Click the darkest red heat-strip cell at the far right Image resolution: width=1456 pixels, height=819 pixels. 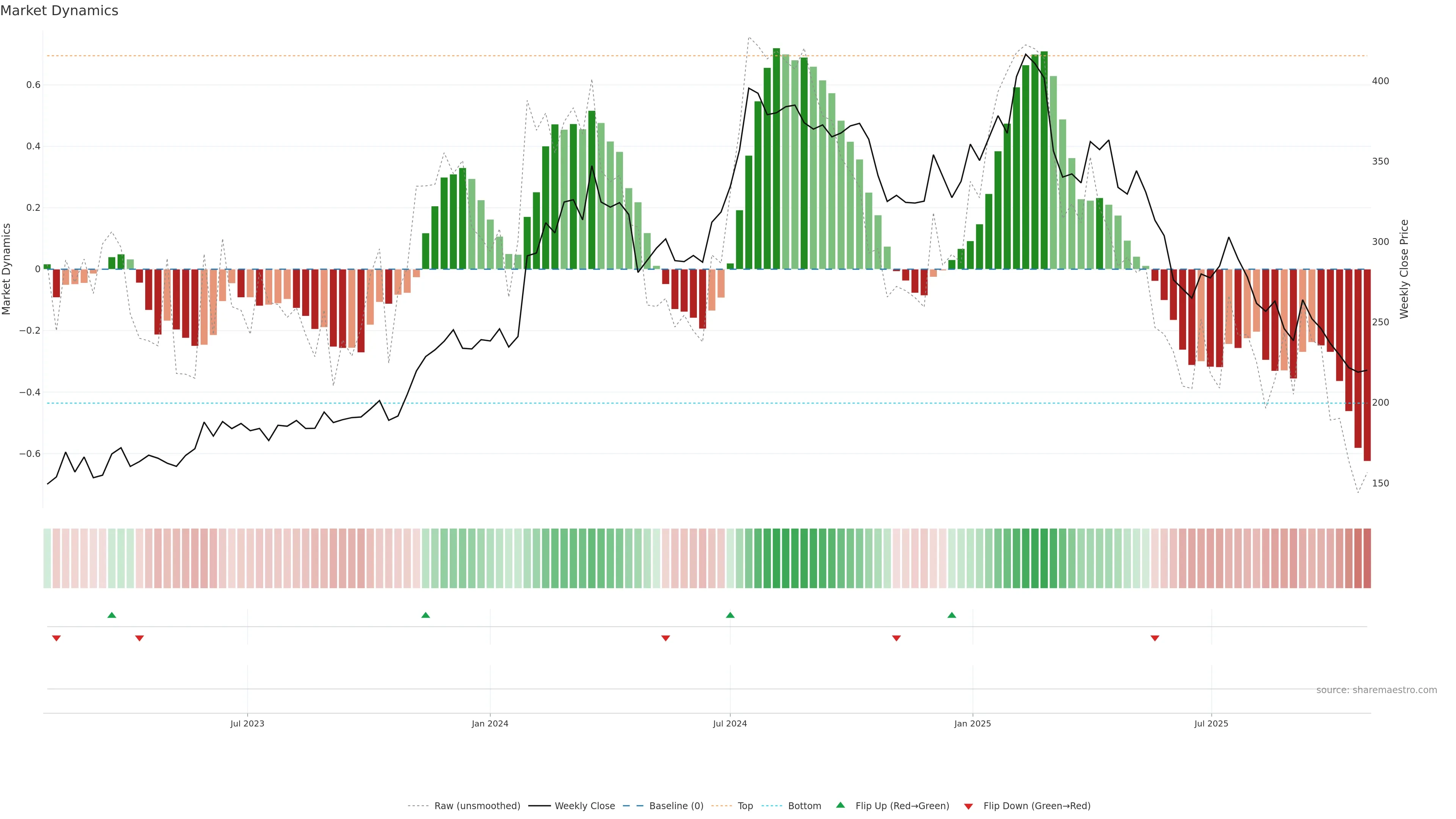(x=1367, y=559)
